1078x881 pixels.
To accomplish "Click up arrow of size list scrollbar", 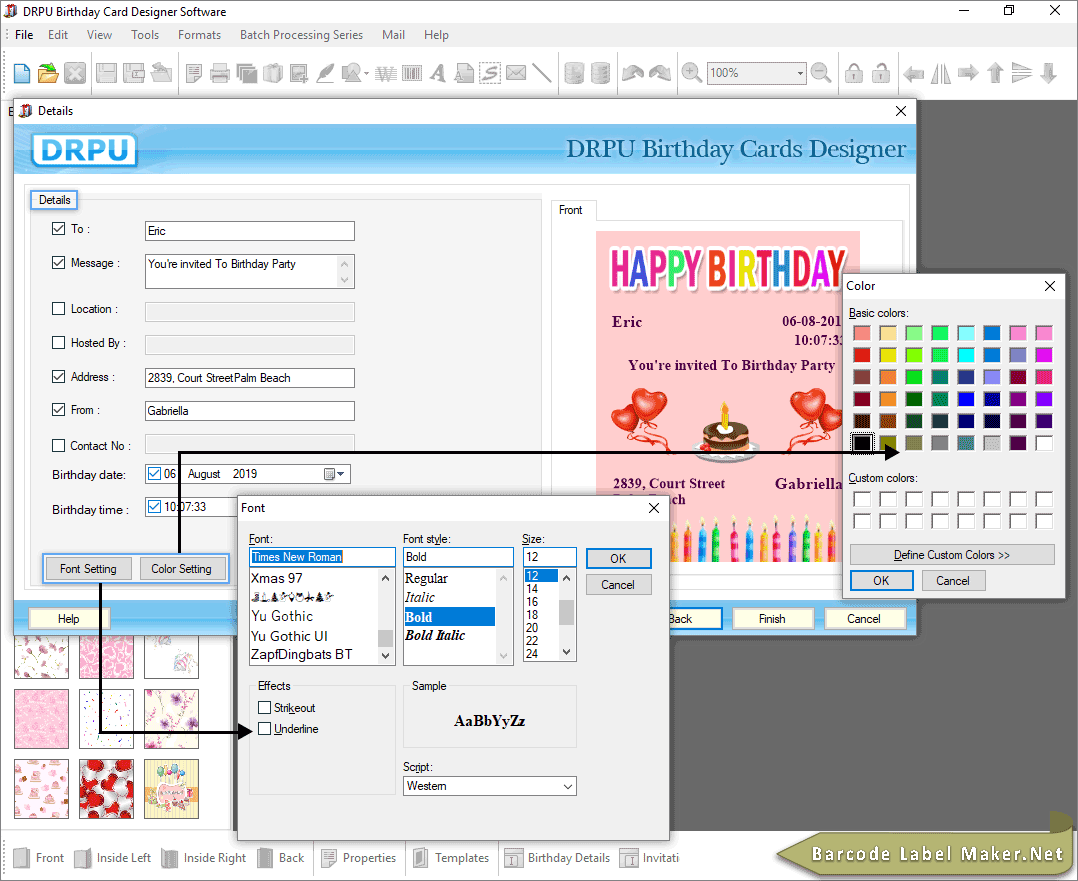I will 566,578.
